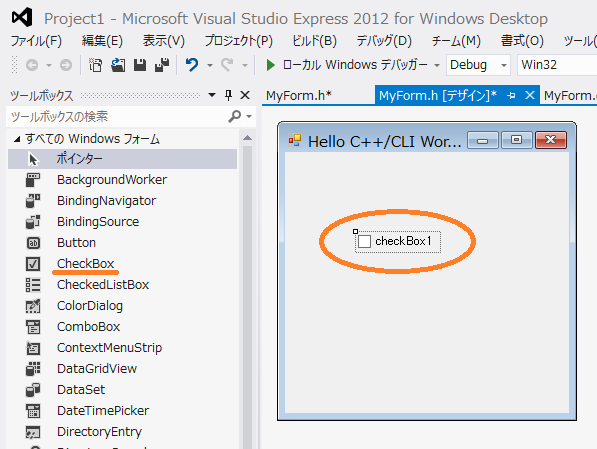Click the toolbox scrollbar up arrow
Image resolution: width=597 pixels, height=449 pixels.
(x=247, y=138)
